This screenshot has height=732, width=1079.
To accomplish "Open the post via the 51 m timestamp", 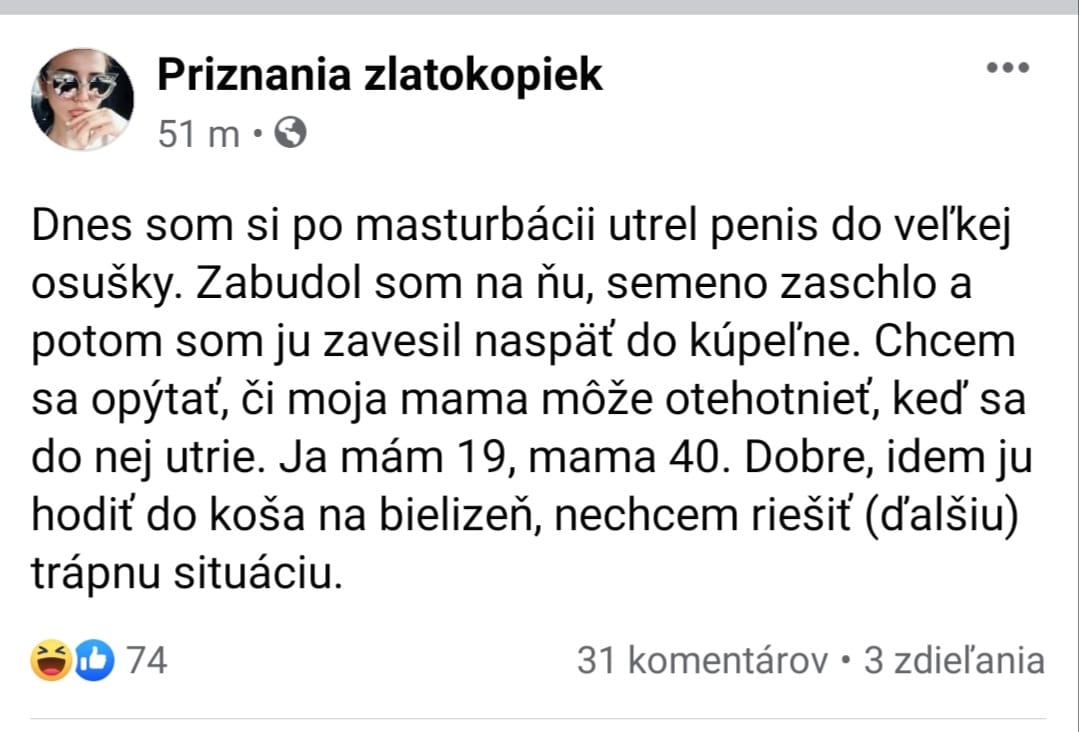I will pos(199,134).
